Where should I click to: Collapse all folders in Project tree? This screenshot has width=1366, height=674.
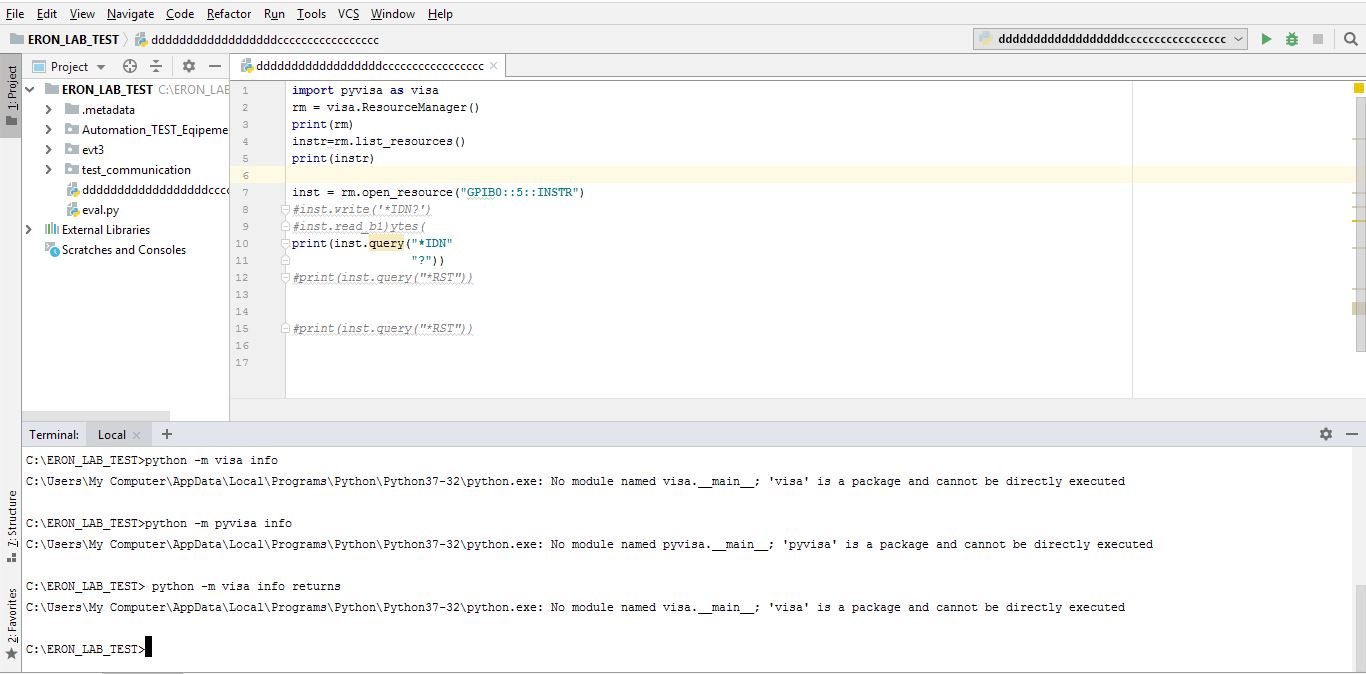pos(156,66)
